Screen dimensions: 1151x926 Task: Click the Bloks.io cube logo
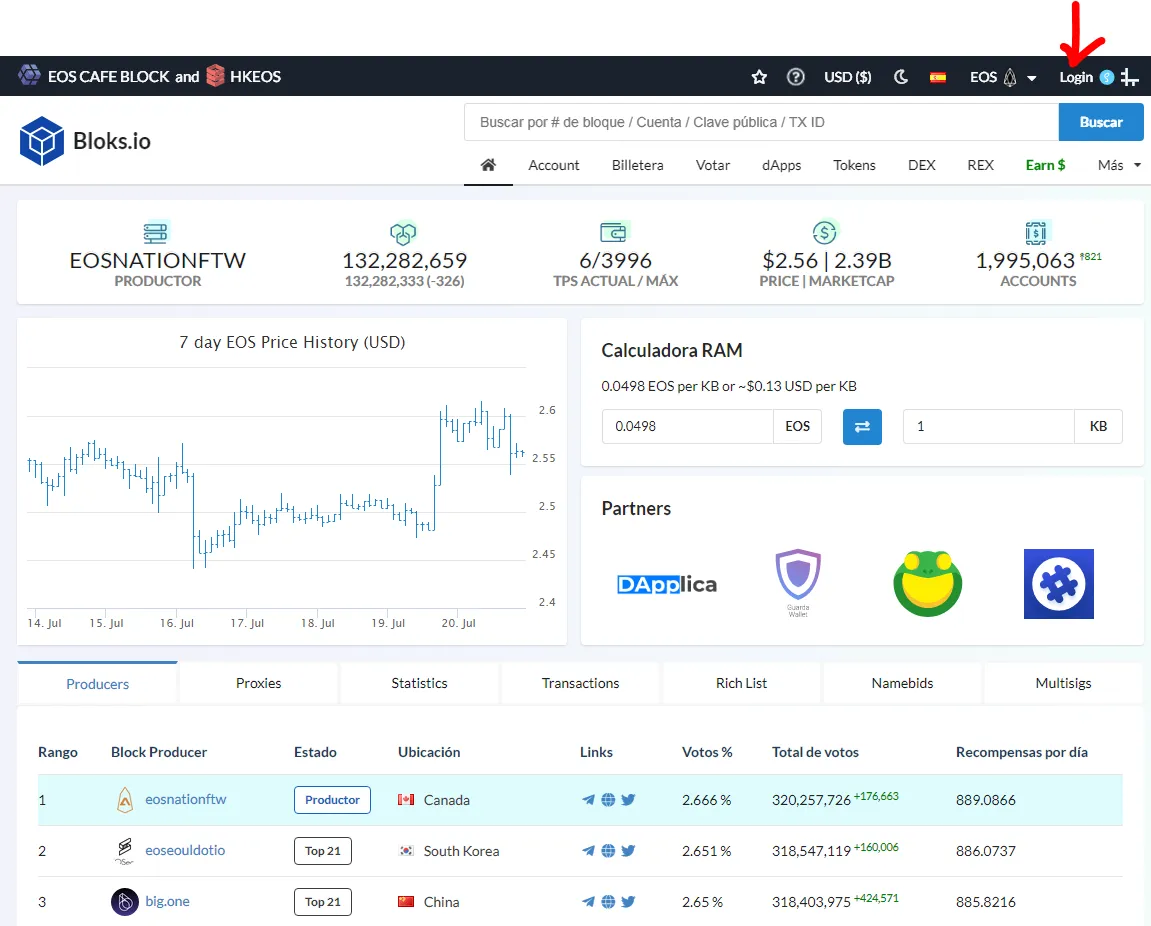coord(42,141)
